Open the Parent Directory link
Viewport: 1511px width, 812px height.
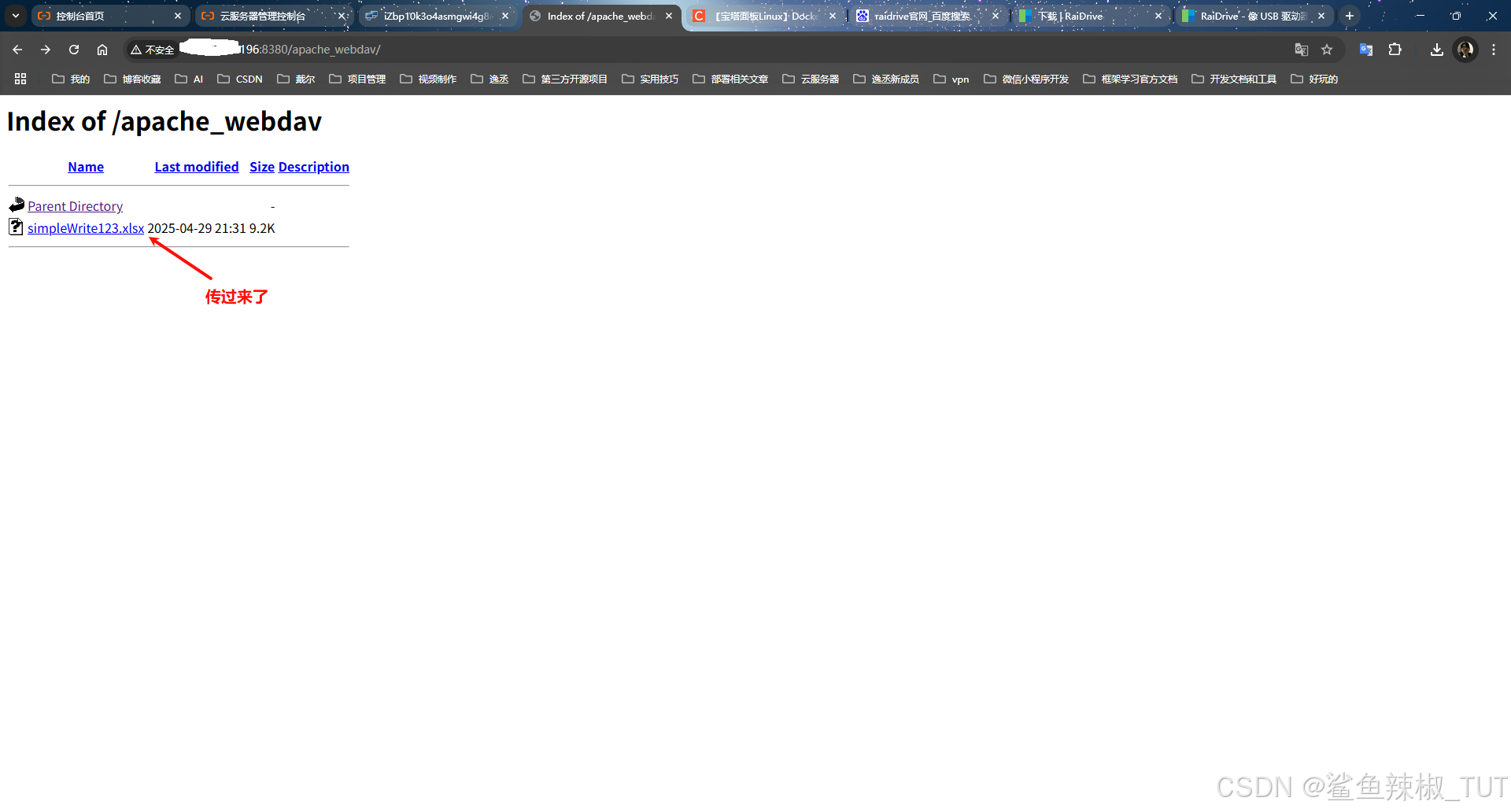coord(75,206)
